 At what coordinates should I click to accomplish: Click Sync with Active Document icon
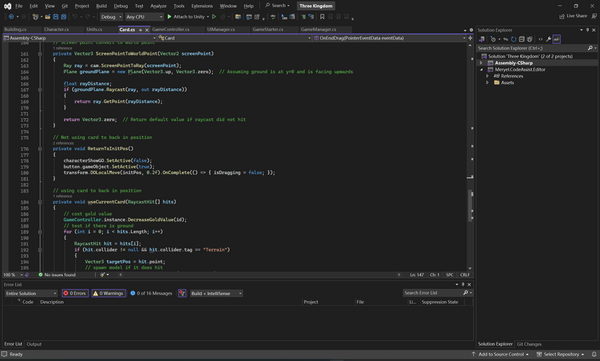506,39
